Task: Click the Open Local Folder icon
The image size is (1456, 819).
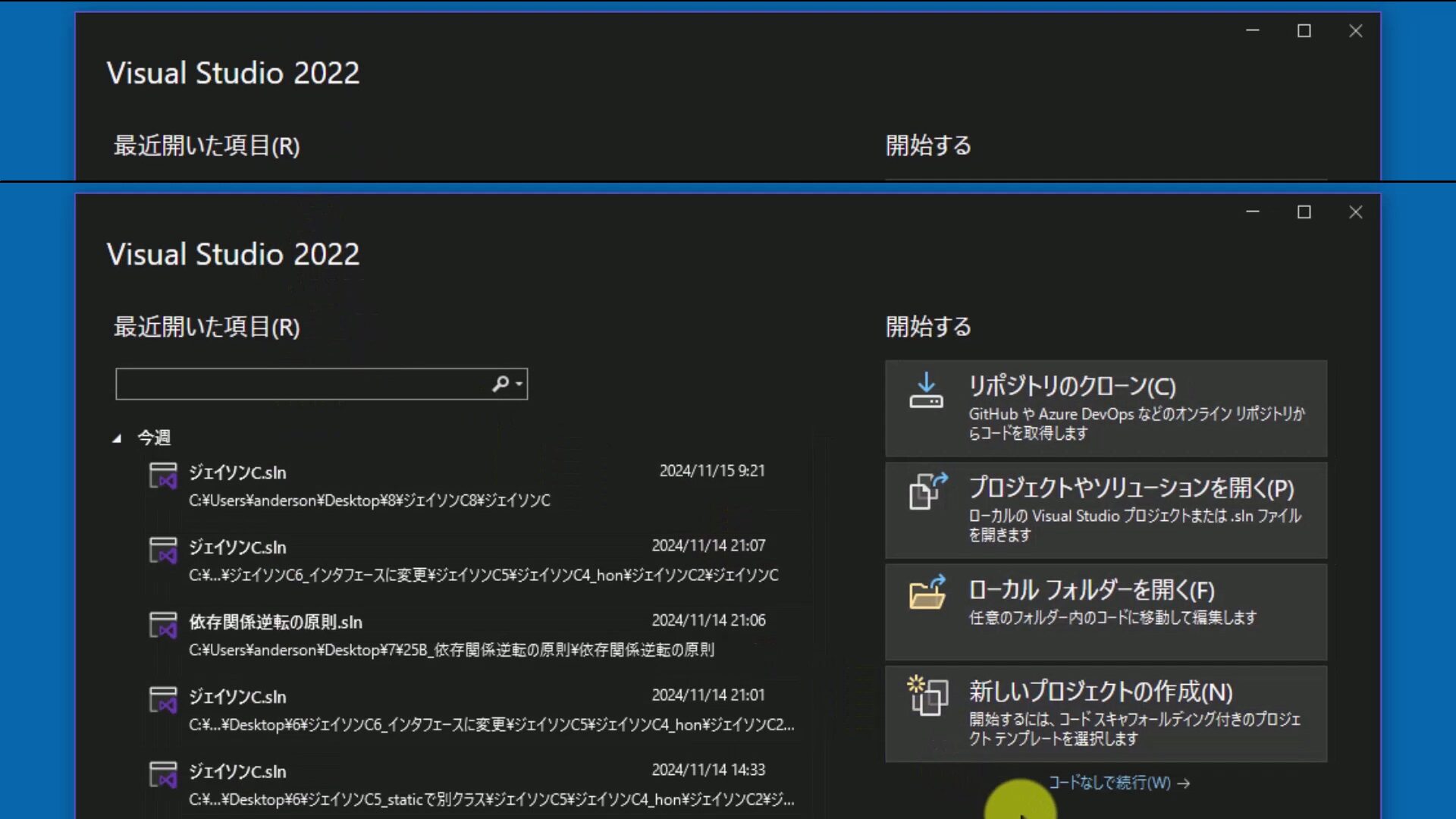Action: 927,592
